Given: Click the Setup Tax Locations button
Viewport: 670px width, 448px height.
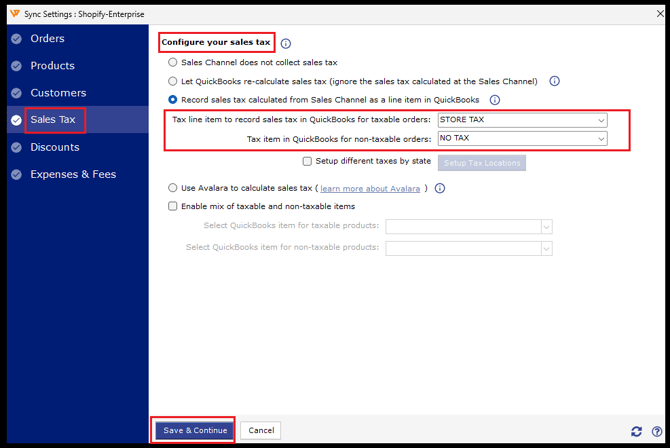Looking at the screenshot, I should tap(482, 163).
